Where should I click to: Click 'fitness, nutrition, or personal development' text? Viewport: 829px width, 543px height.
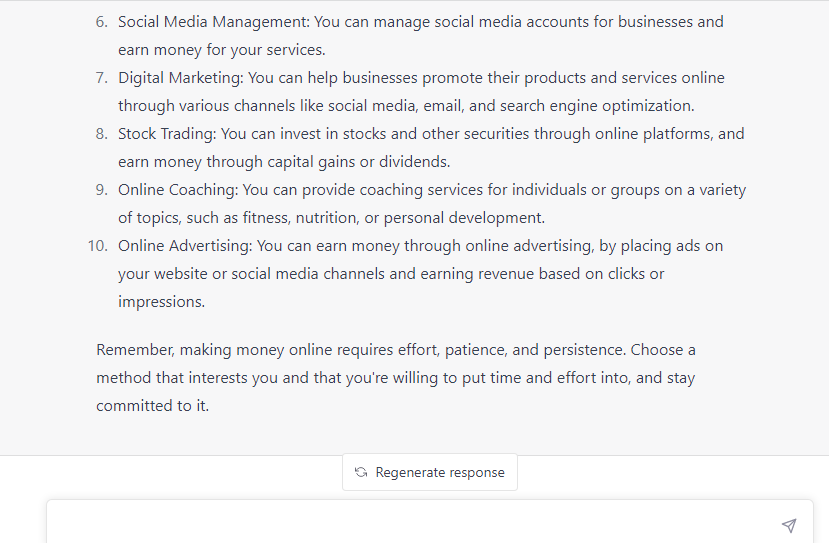click(x=393, y=218)
